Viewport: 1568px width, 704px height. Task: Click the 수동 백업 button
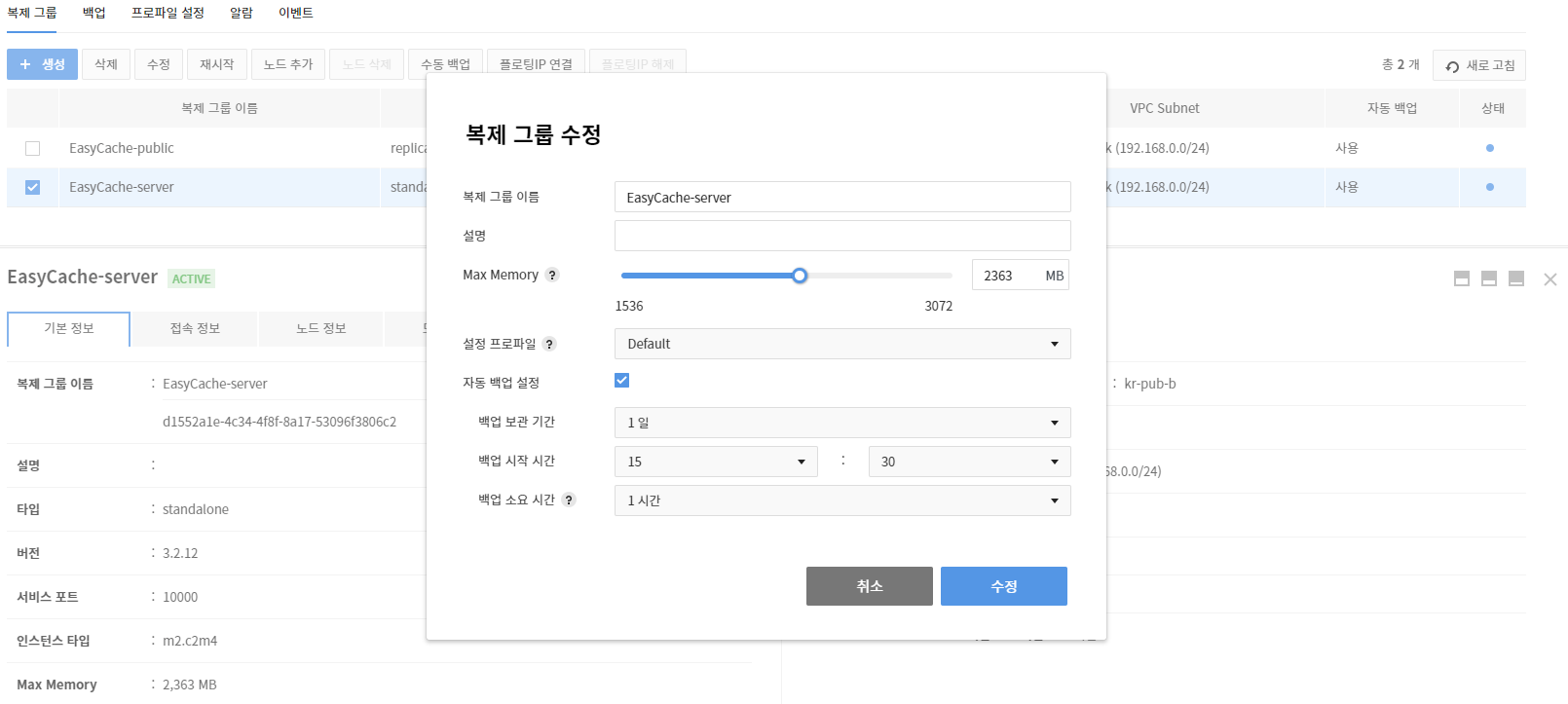[446, 64]
